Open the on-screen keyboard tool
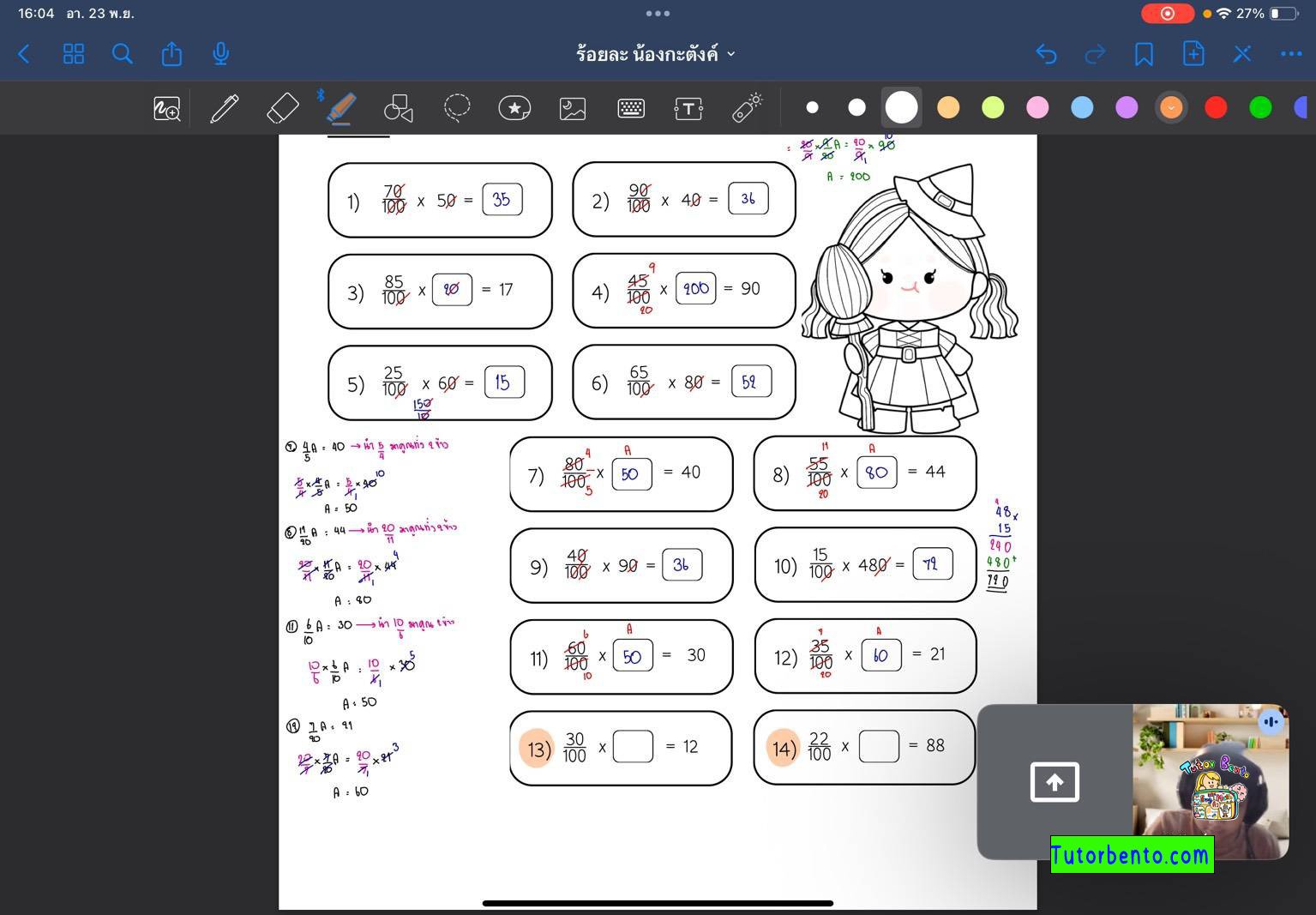Image resolution: width=1316 pixels, height=915 pixels. 631,108
